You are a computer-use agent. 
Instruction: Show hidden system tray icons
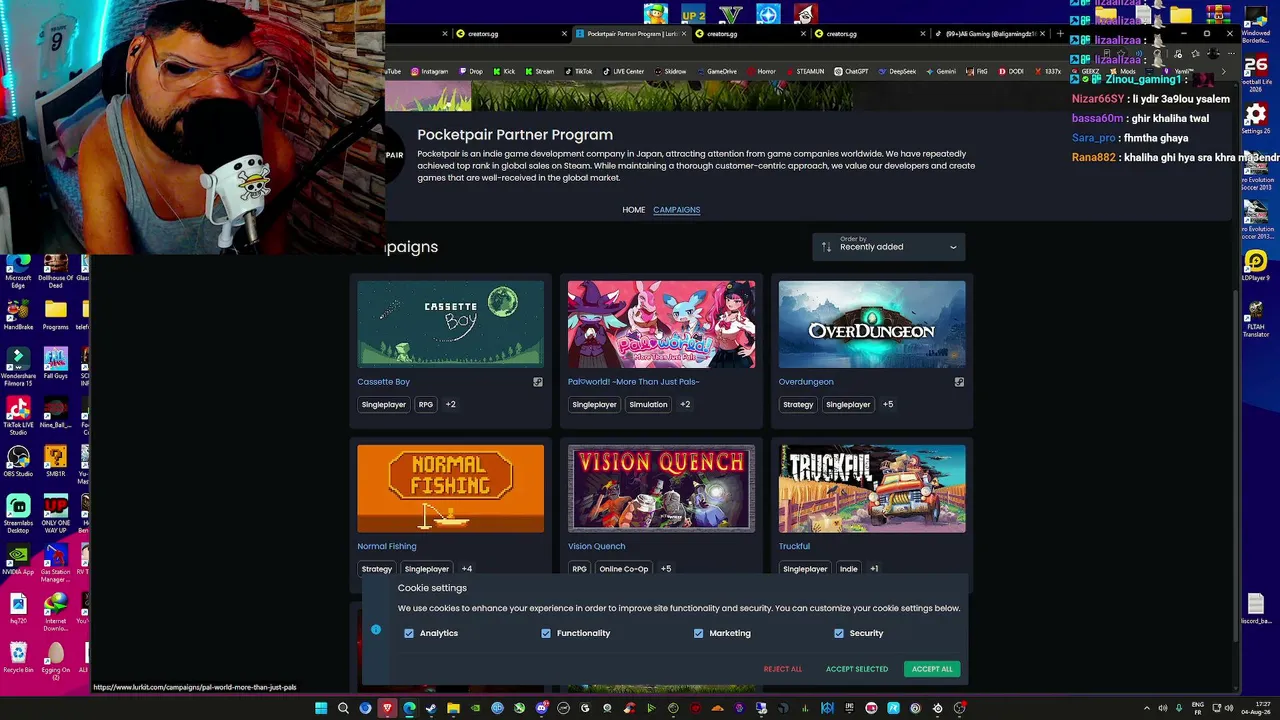pyautogui.click(x=1147, y=708)
